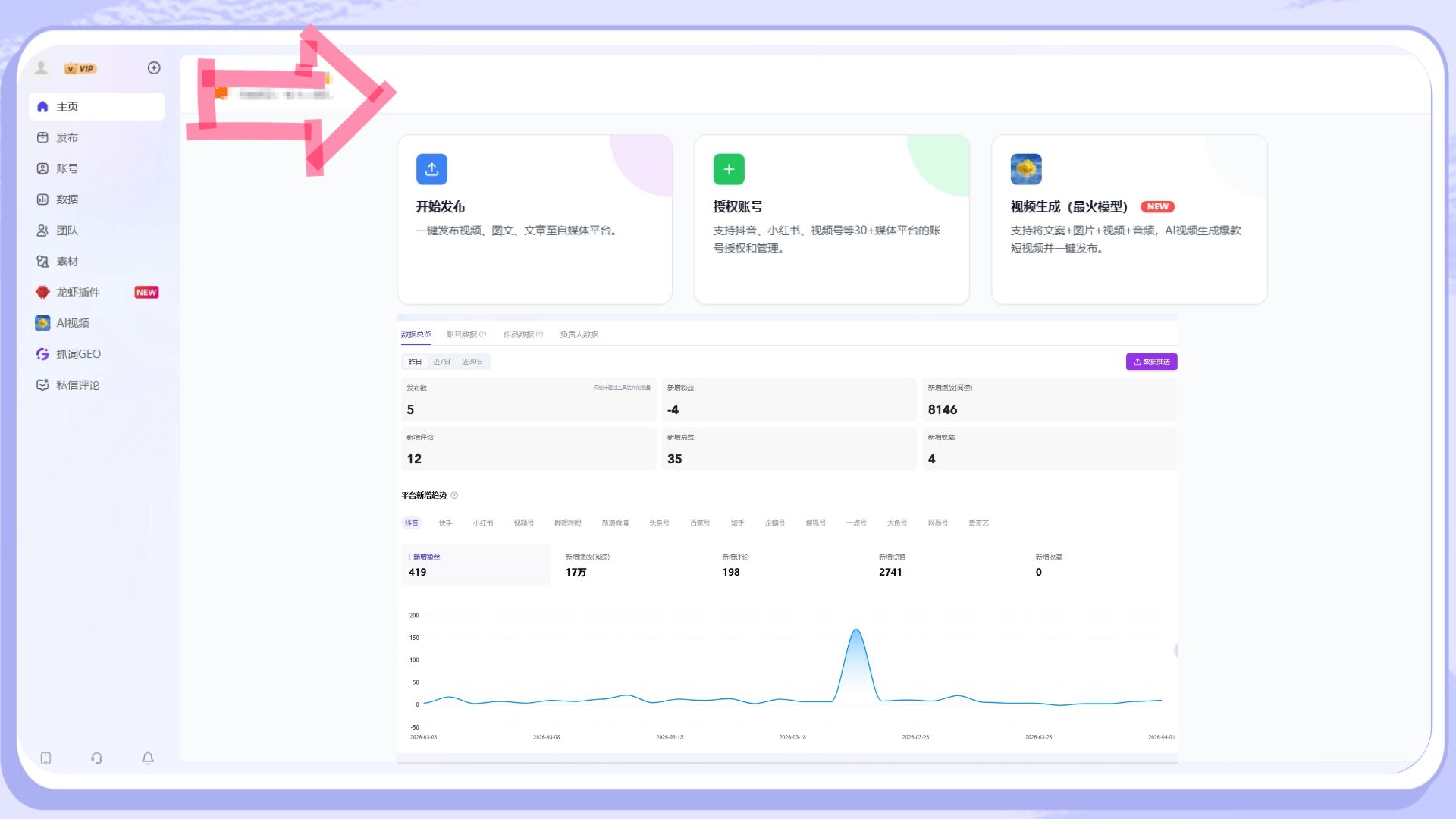
Task: Switch to the 作品数据 tab
Action: 519,334
